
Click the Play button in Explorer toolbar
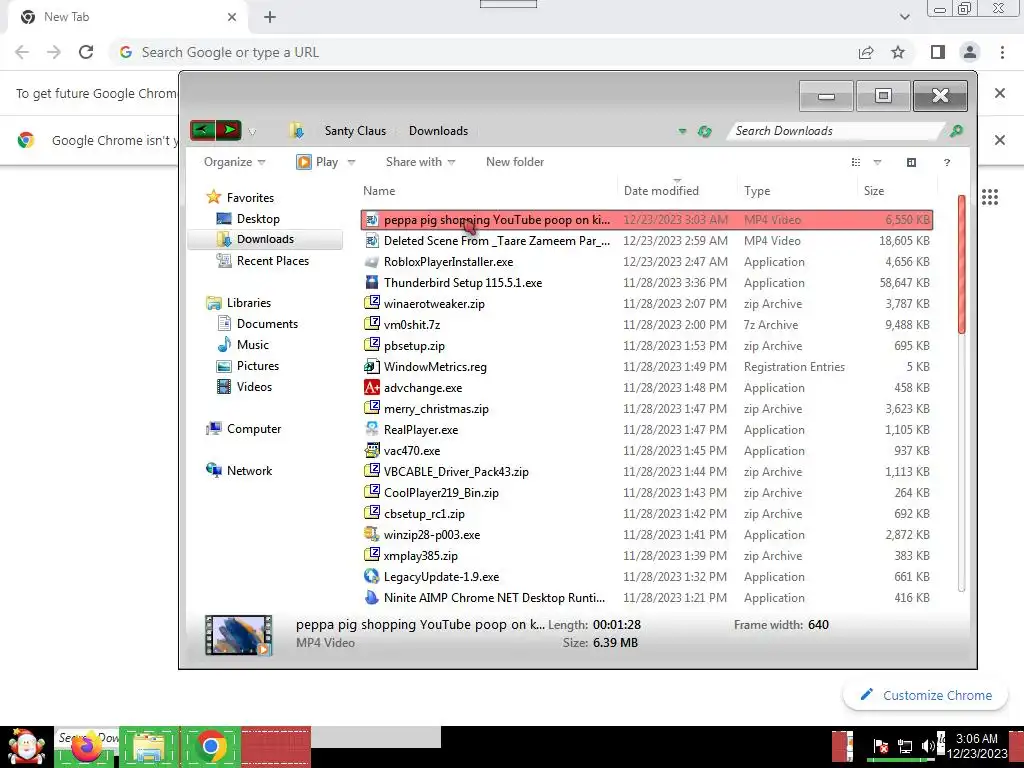(x=317, y=162)
